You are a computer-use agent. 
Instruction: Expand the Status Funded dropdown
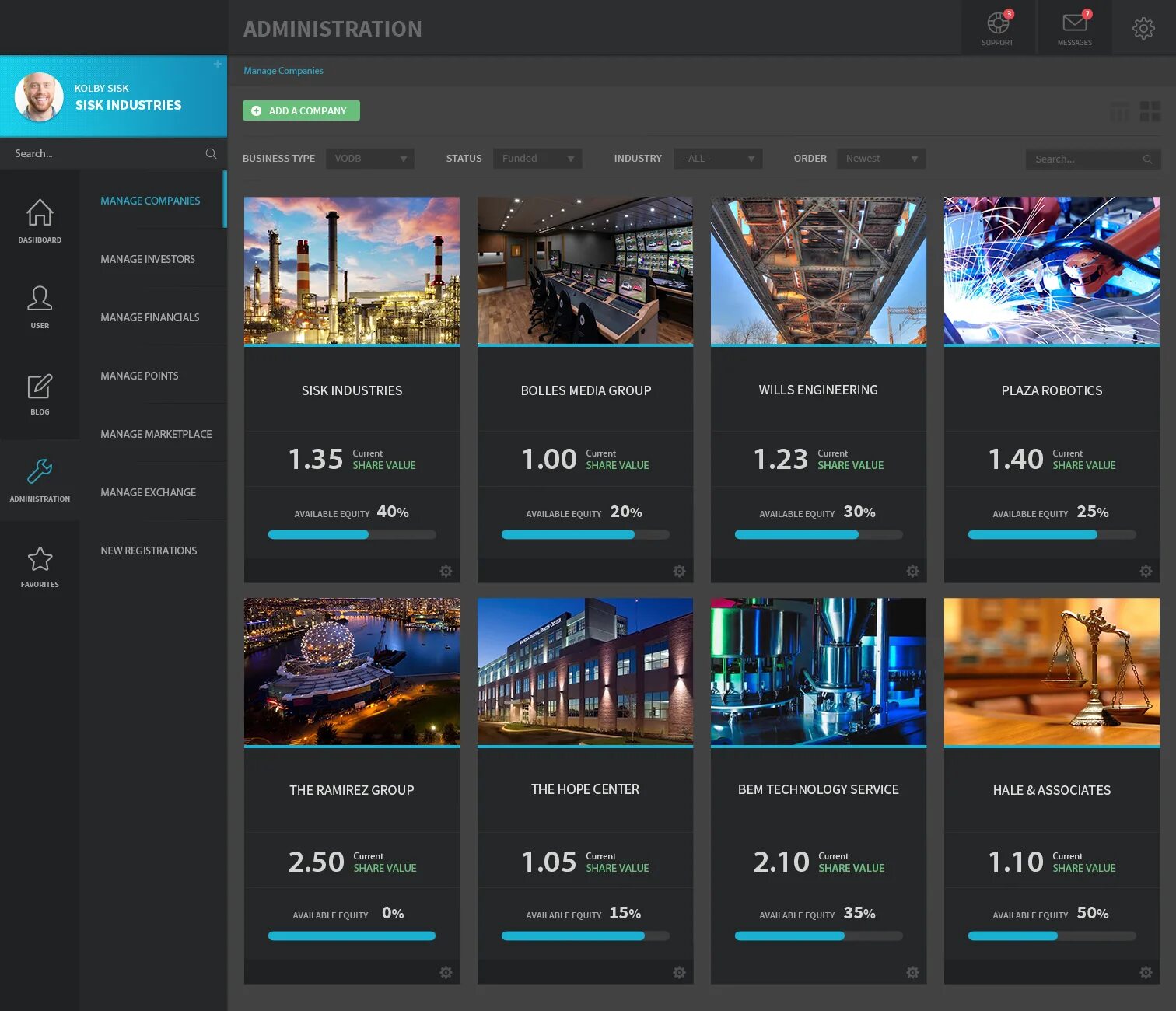[x=537, y=159]
